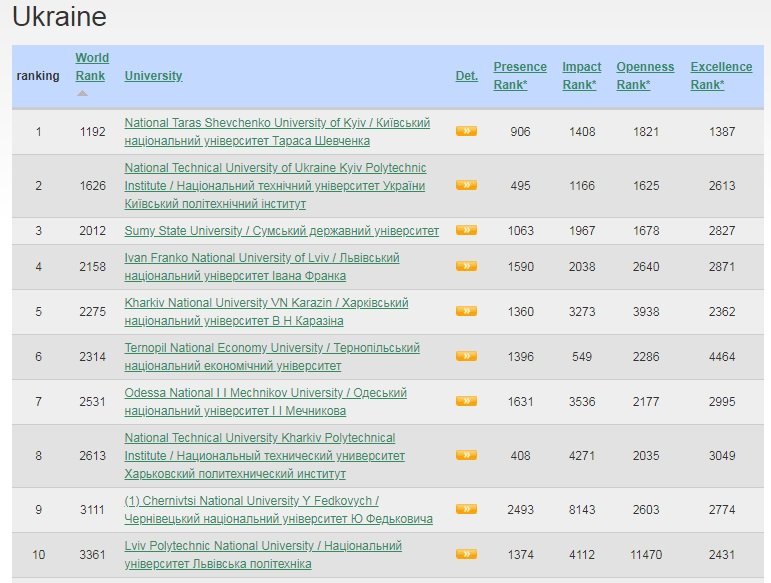The height and width of the screenshot is (583, 771).
Task: Click orange details arrow for Sumy State University
Action: click(x=466, y=230)
